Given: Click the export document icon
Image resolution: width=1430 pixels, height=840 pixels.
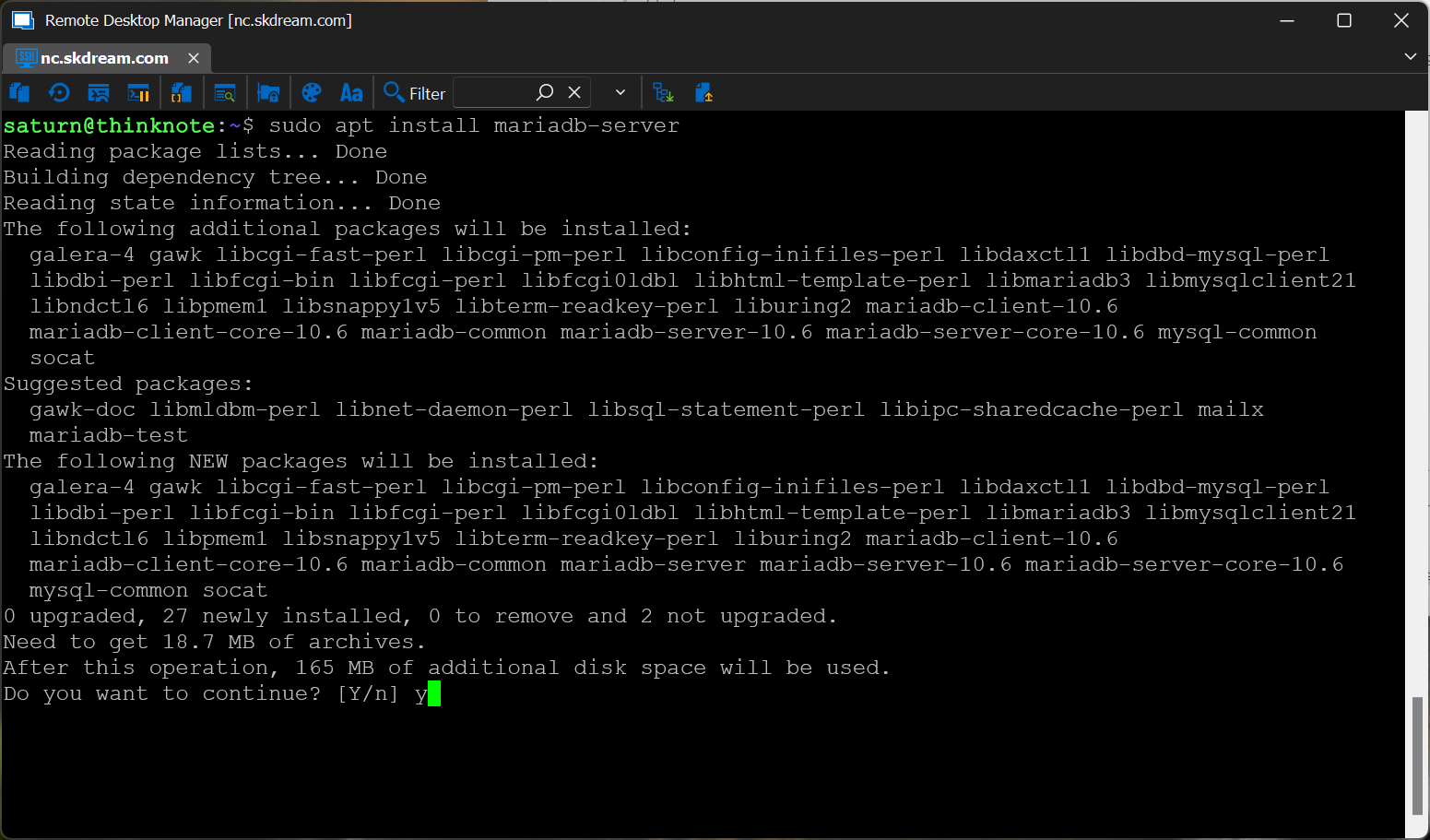Looking at the screenshot, I should tap(703, 92).
